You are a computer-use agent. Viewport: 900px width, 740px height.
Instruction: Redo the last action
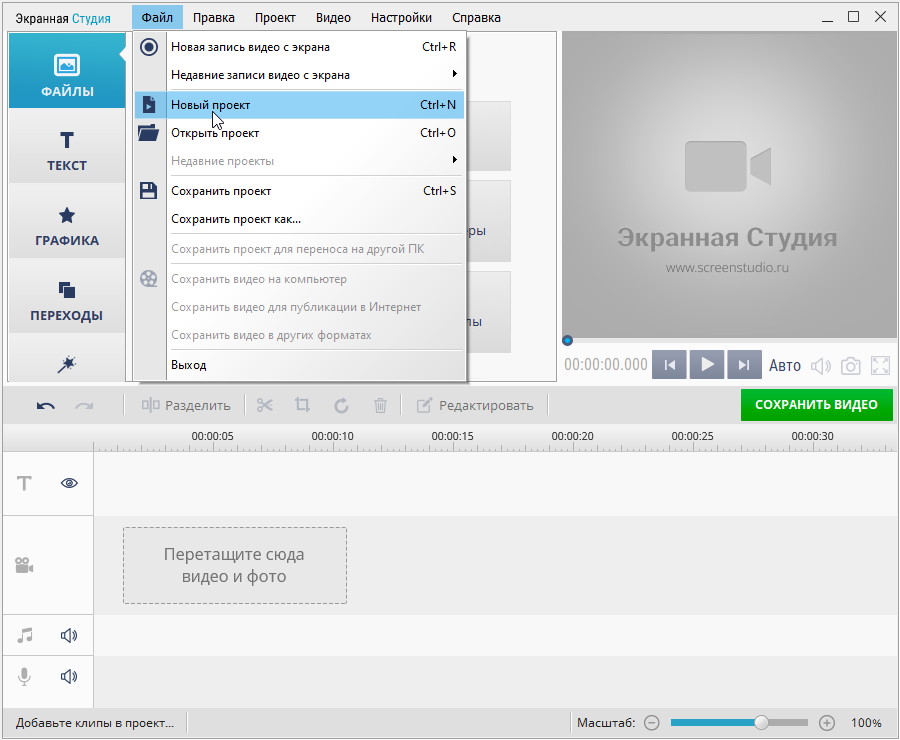point(84,406)
